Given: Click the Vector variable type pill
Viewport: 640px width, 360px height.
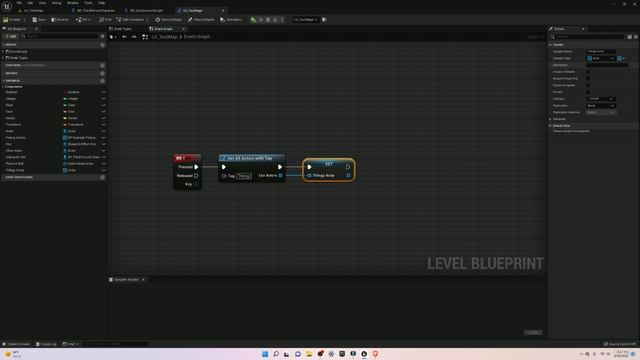Looking at the screenshot, I should [x=70, y=118].
